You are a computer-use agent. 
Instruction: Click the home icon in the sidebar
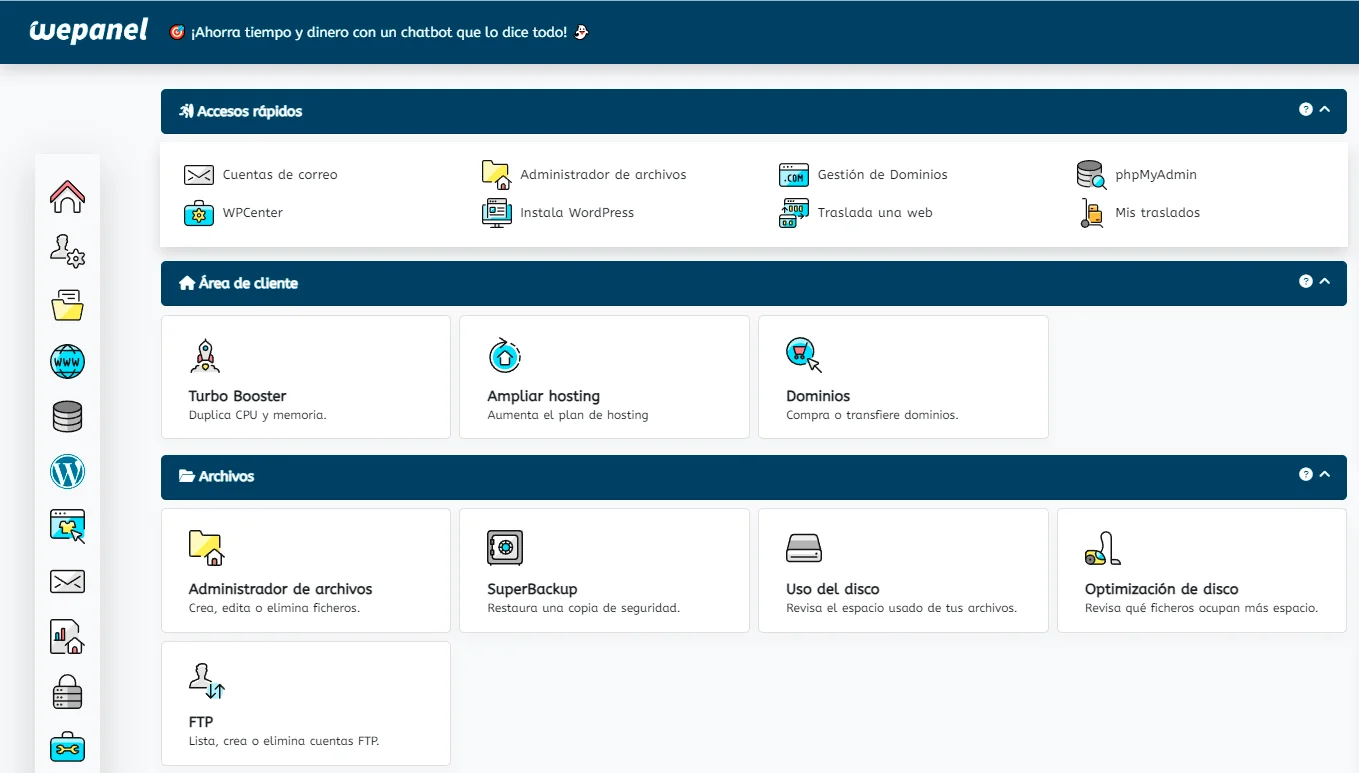tap(67, 196)
